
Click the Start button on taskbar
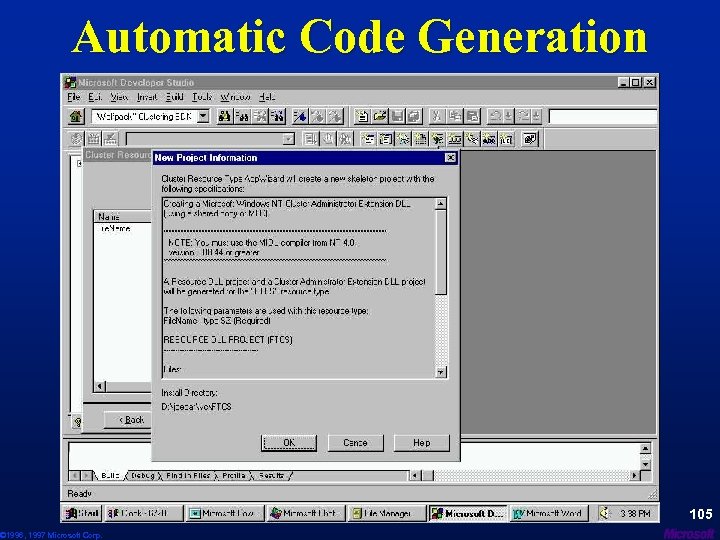(82, 513)
